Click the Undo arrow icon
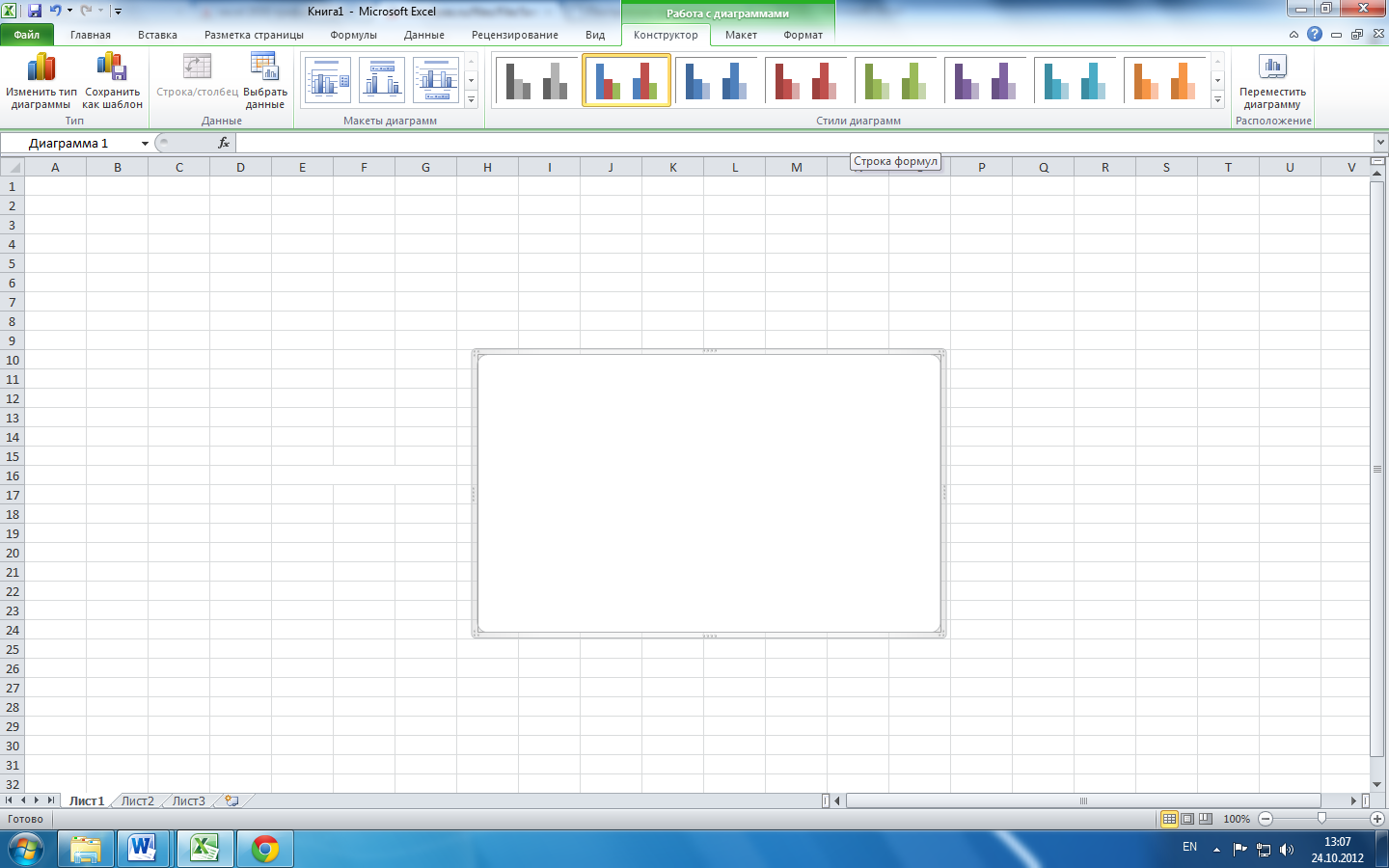This screenshot has width=1389, height=868. pyautogui.click(x=55, y=11)
